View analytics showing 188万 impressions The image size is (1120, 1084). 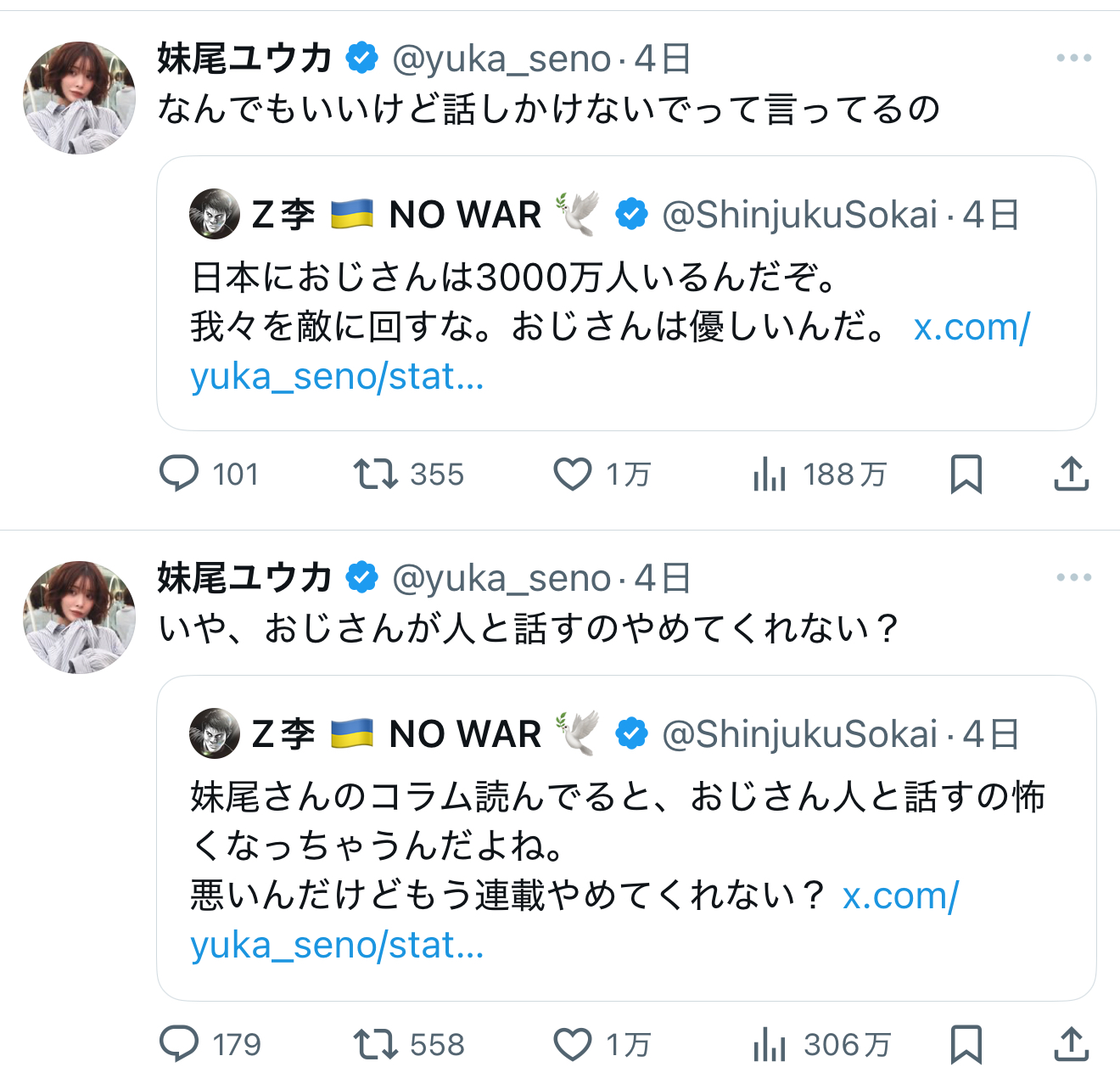click(770, 475)
